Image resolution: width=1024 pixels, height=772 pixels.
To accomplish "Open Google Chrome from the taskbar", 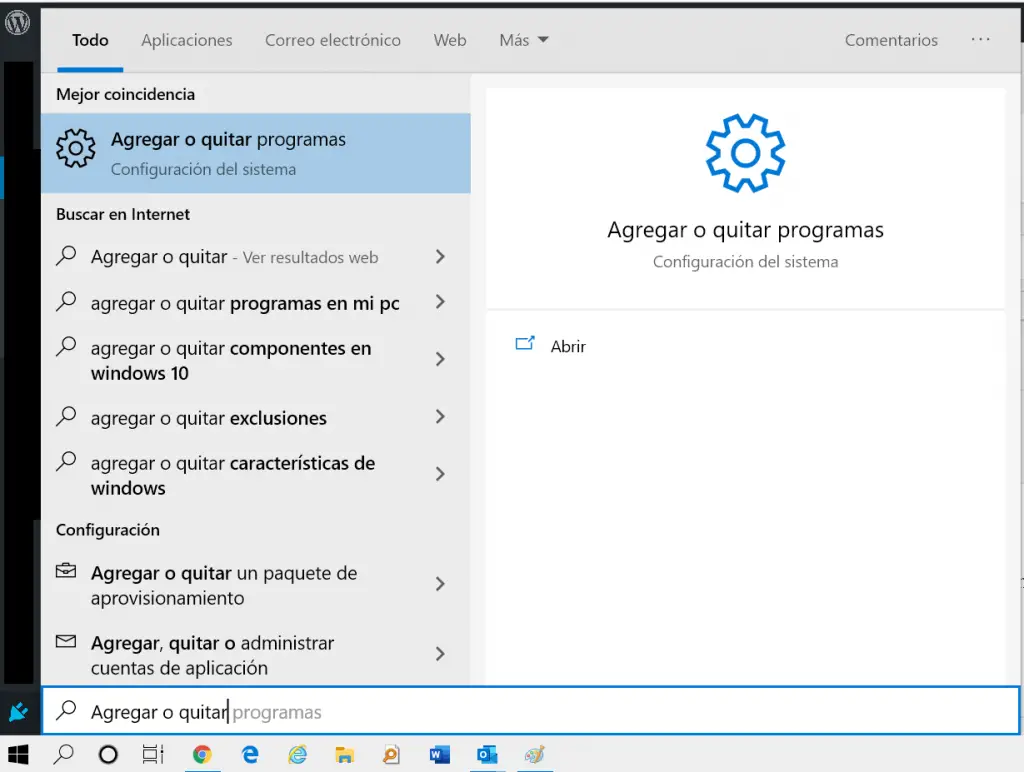I will (x=202, y=755).
